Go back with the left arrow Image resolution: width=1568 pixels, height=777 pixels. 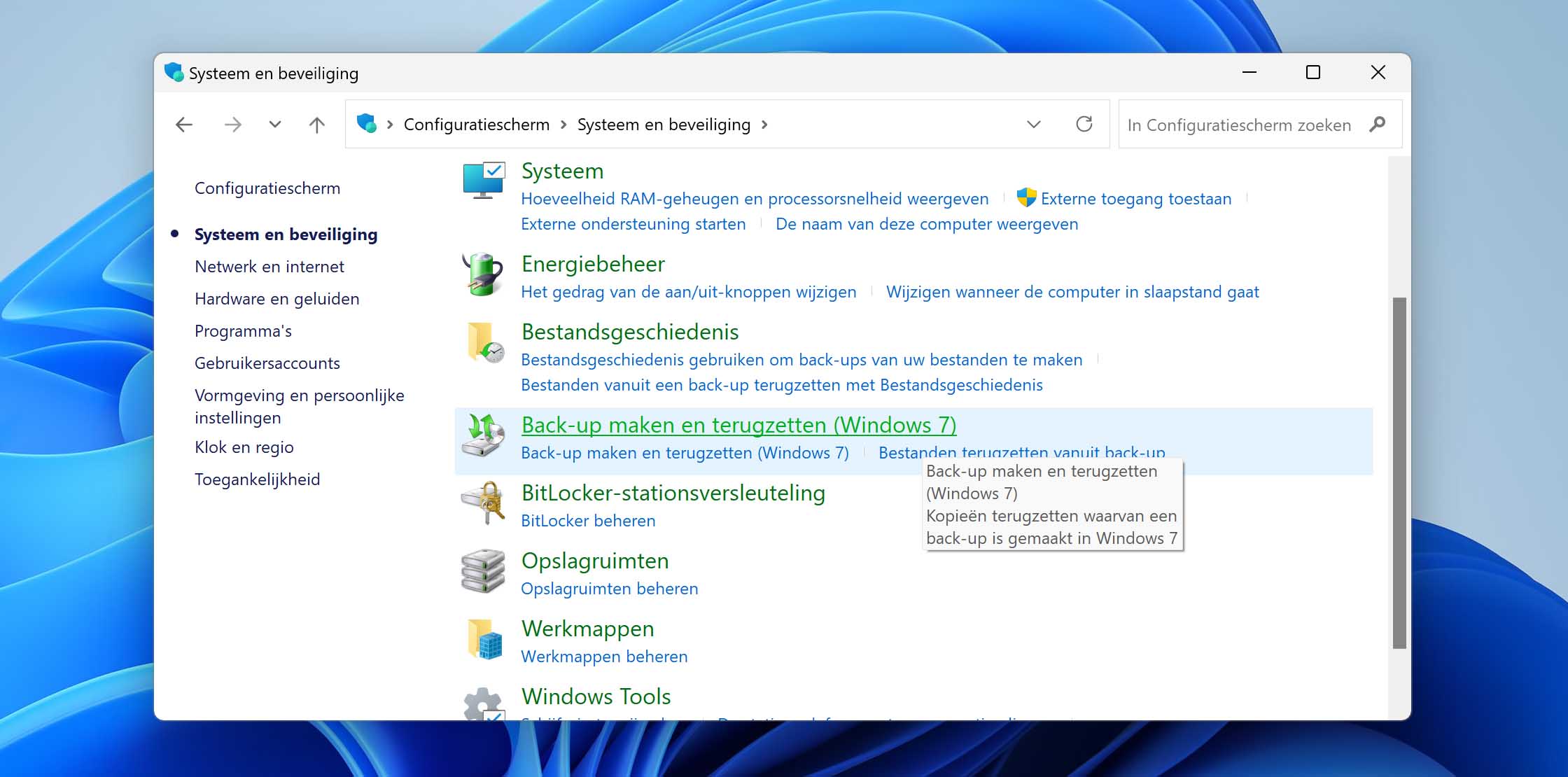pyautogui.click(x=184, y=125)
